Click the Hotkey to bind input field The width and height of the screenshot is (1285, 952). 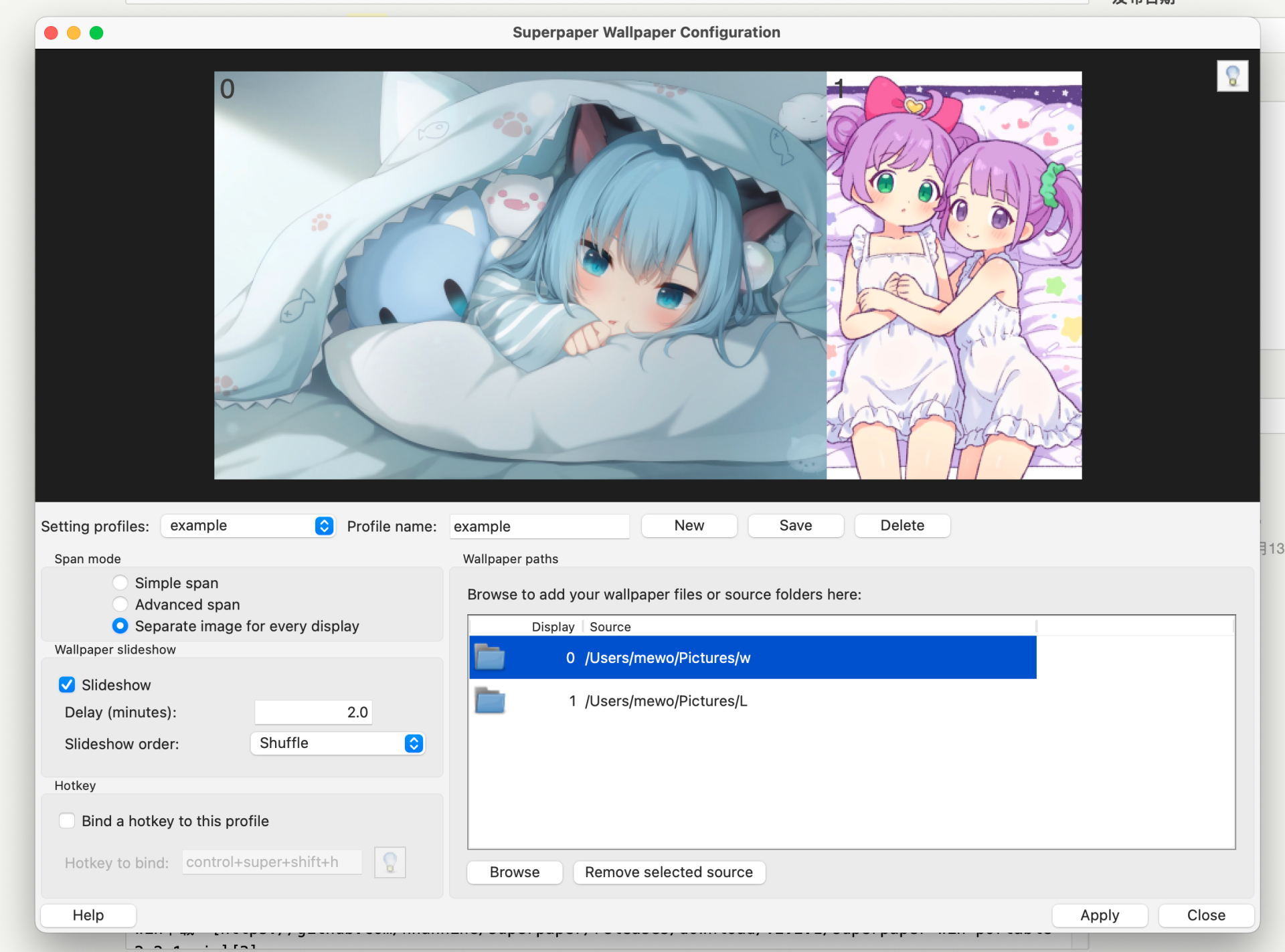point(272,862)
